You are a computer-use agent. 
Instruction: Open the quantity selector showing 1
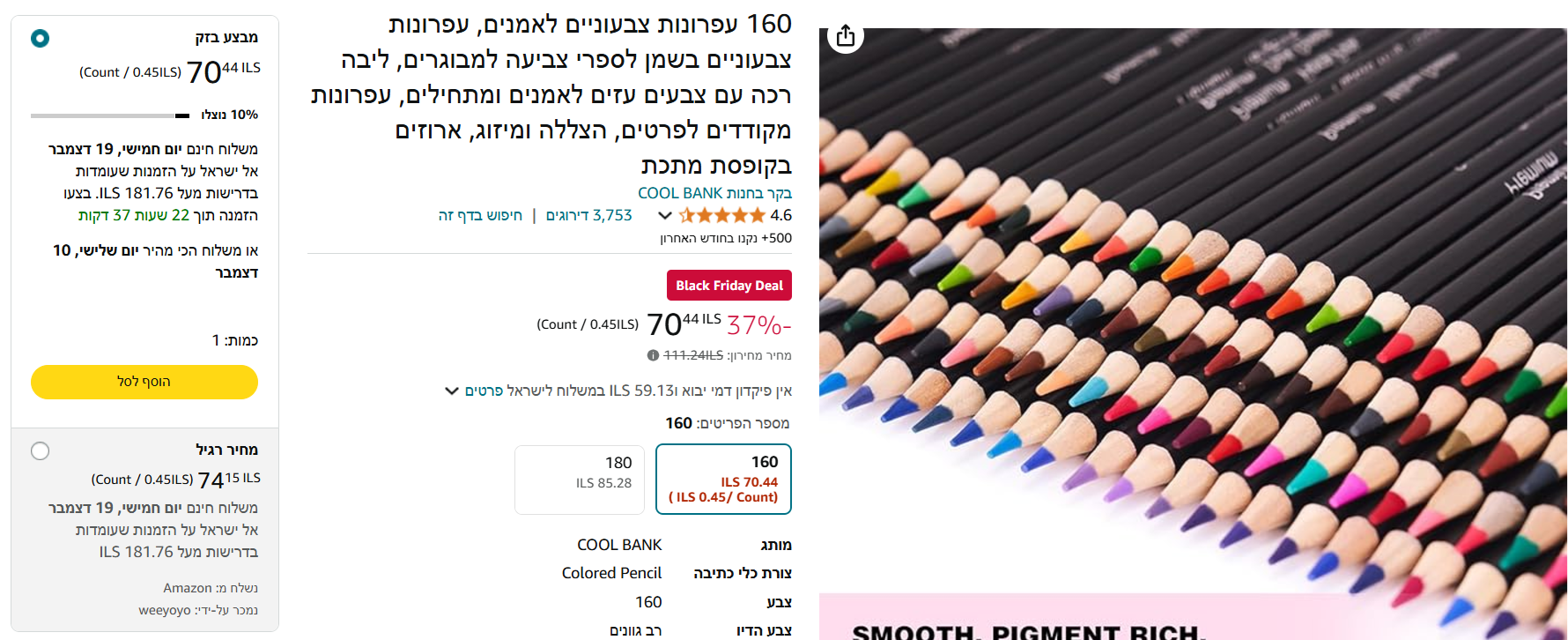tap(234, 340)
